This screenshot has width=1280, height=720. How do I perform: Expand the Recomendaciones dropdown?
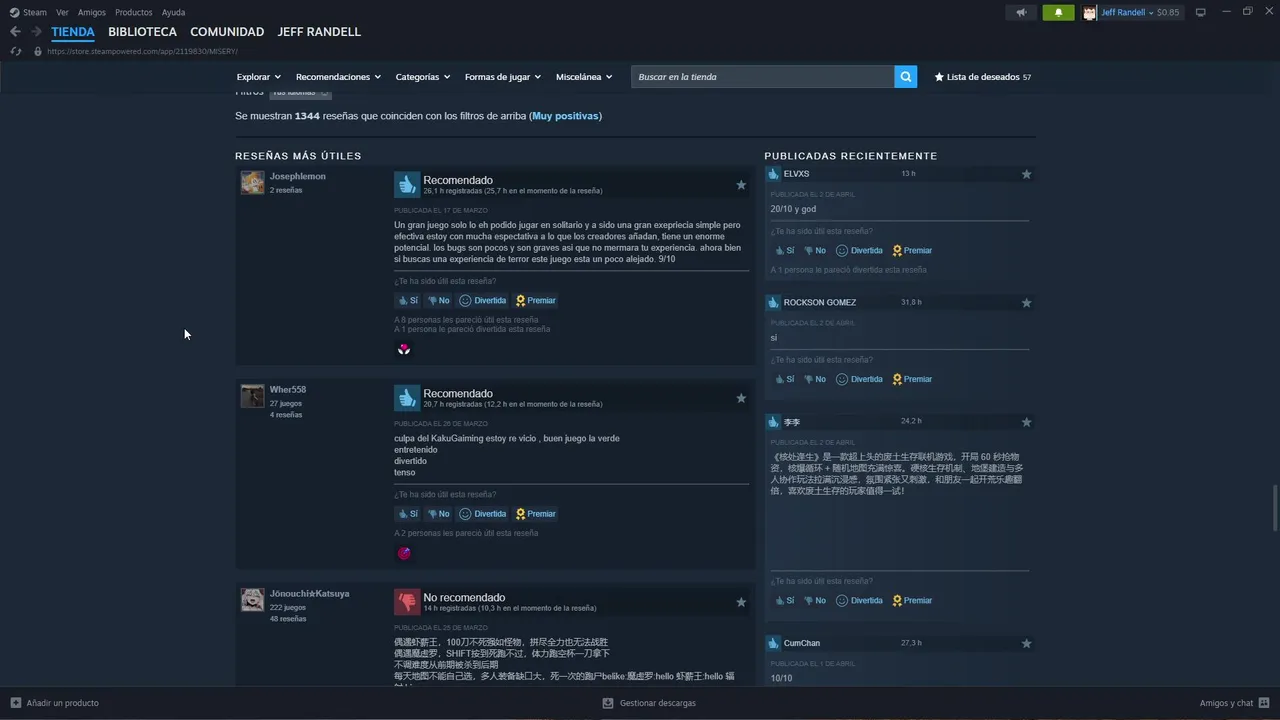coord(339,77)
